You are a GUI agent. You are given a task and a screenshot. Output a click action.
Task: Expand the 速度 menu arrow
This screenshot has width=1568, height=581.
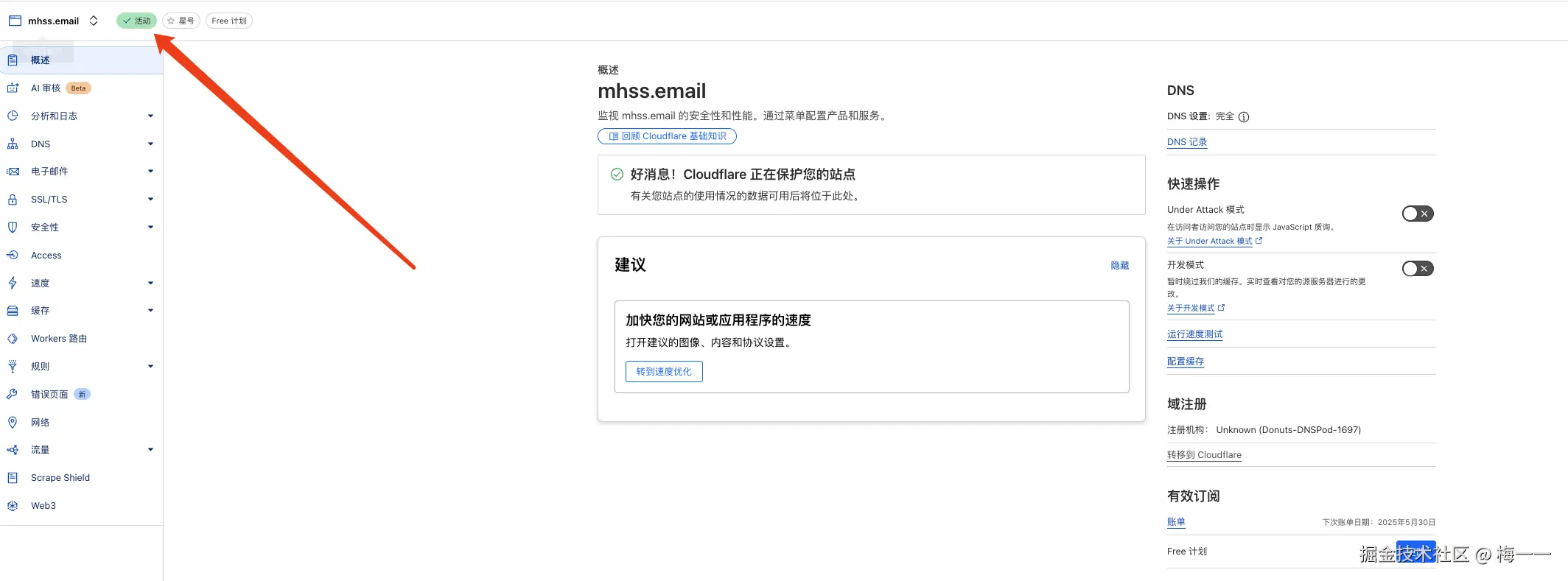[x=150, y=284]
